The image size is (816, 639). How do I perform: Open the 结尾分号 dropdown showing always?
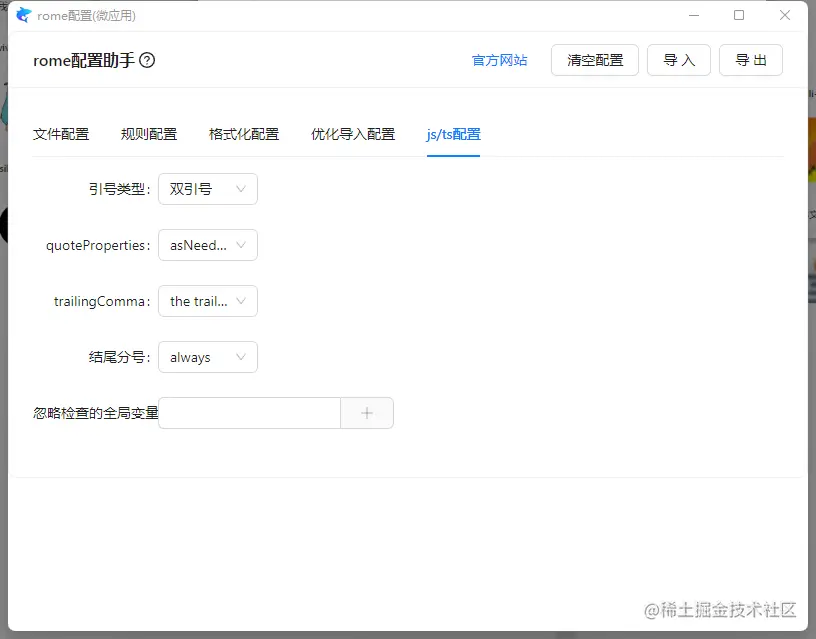coord(208,357)
